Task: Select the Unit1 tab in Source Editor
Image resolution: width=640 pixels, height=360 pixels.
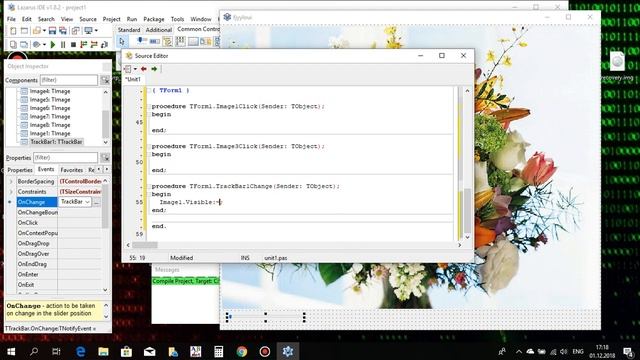Action: 133,79
